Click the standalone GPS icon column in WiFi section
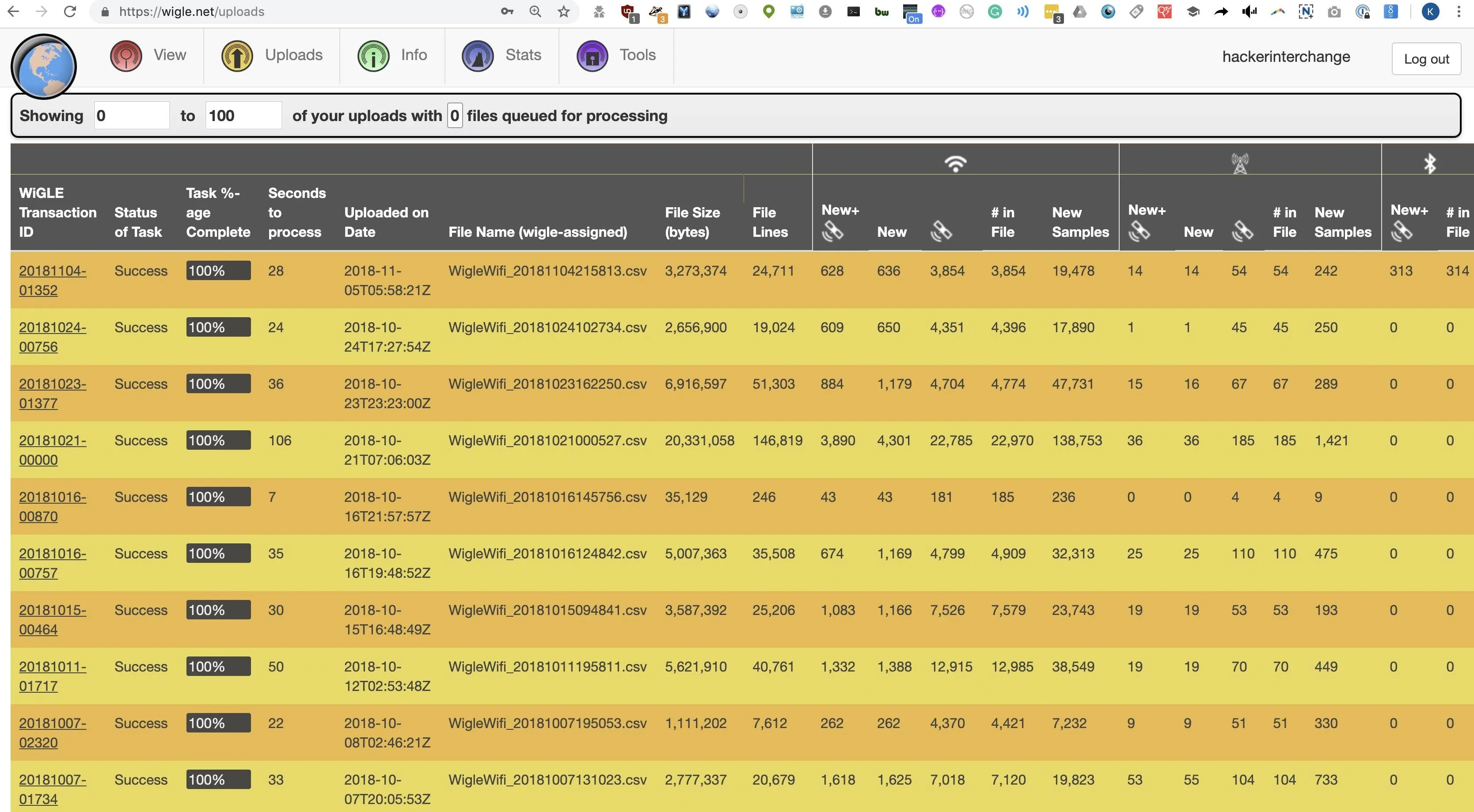This screenshot has width=1474, height=812. (x=941, y=231)
